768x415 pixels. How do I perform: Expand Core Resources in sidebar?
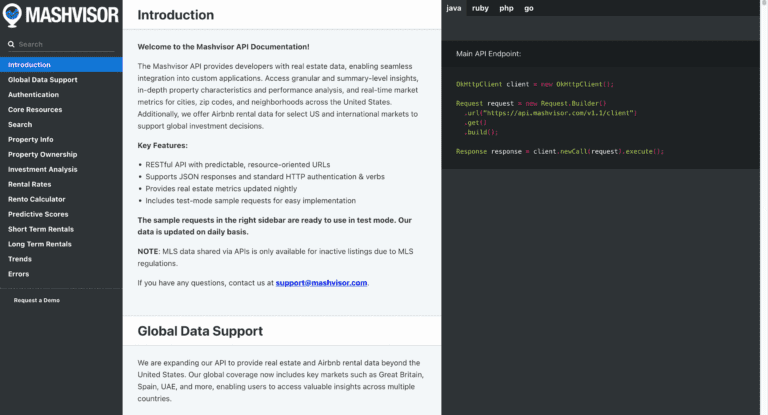click(34, 109)
